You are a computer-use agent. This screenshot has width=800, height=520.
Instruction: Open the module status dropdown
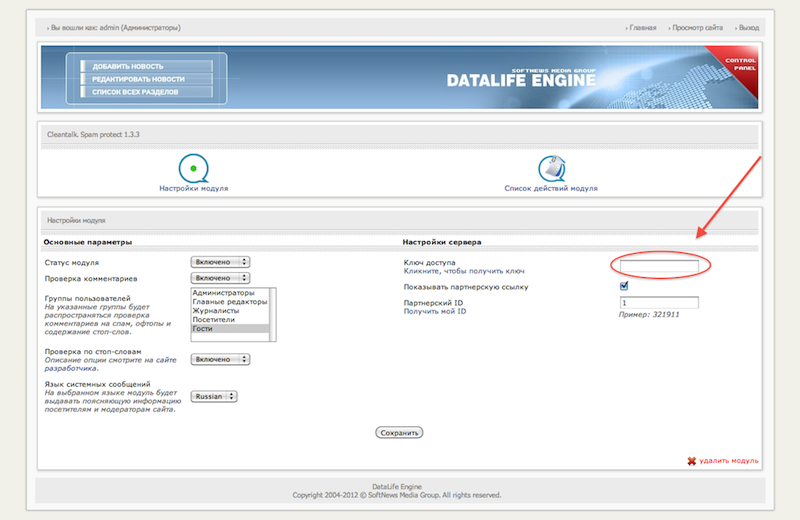(x=219, y=262)
